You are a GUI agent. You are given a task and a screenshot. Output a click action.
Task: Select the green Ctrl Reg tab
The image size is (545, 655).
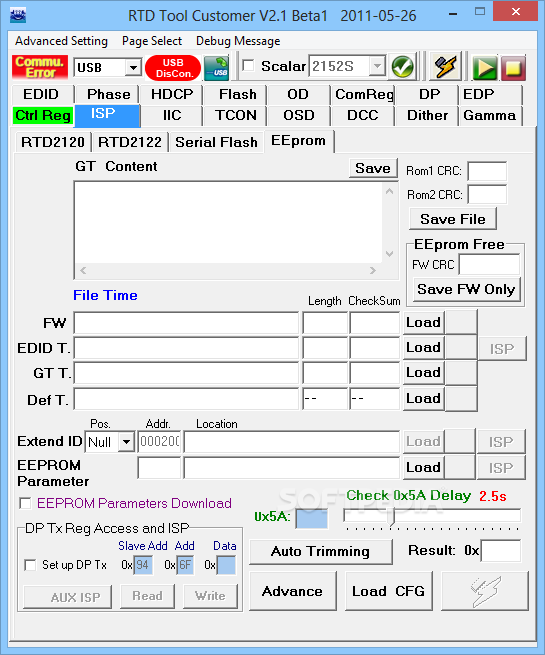point(43,115)
